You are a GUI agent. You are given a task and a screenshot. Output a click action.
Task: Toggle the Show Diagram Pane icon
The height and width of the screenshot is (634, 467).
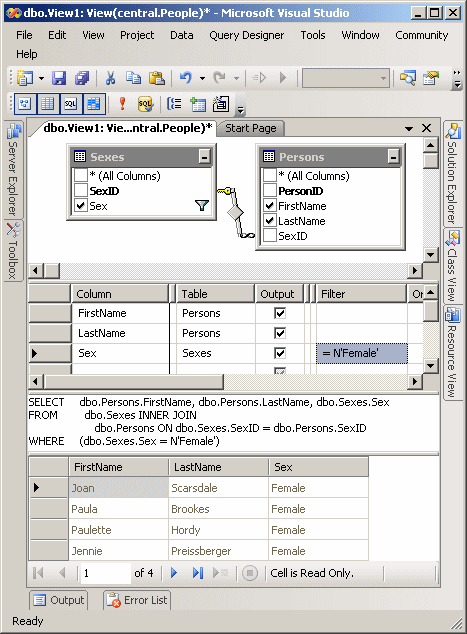25,104
